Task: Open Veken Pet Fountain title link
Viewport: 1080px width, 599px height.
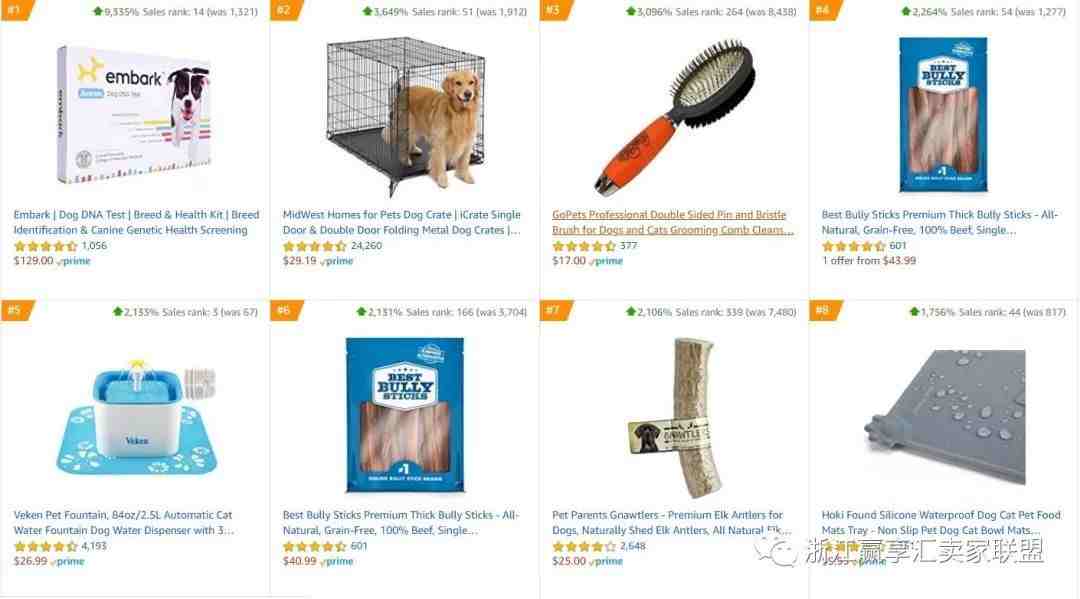Action: tap(123, 523)
